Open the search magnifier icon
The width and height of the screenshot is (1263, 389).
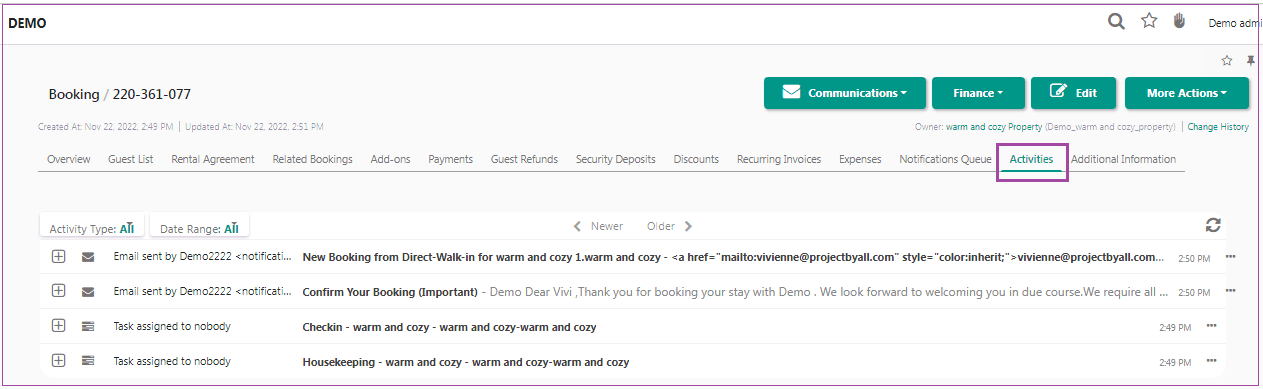click(1117, 21)
